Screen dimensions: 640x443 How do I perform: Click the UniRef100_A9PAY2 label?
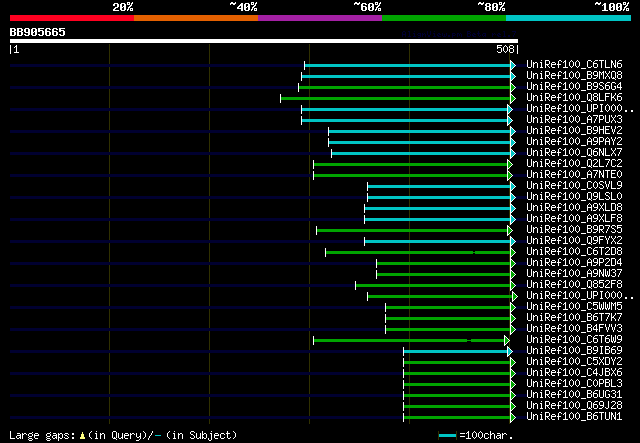click(x=574, y=142)
